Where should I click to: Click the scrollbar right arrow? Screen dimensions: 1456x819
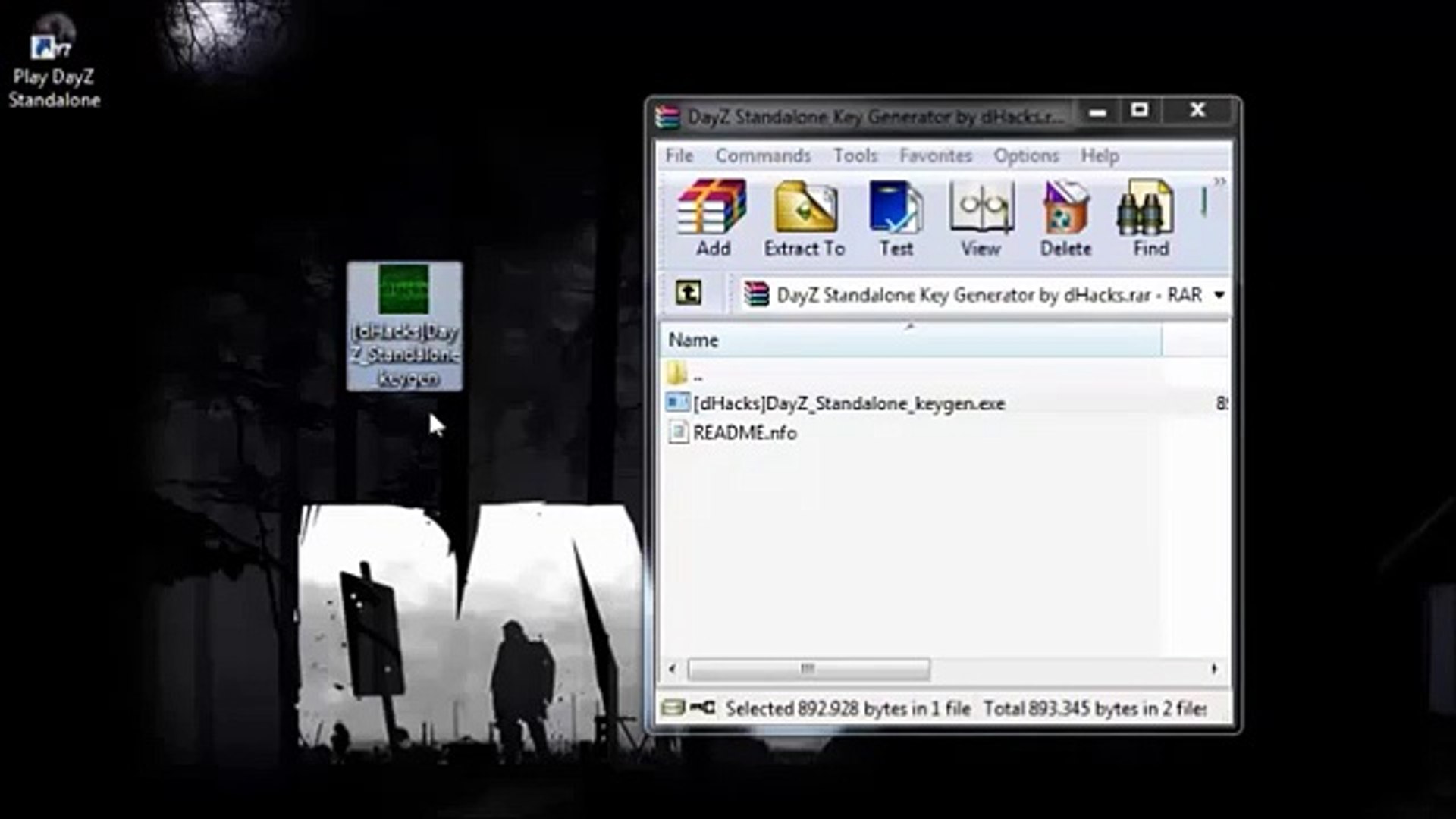tap(1214, 669)
